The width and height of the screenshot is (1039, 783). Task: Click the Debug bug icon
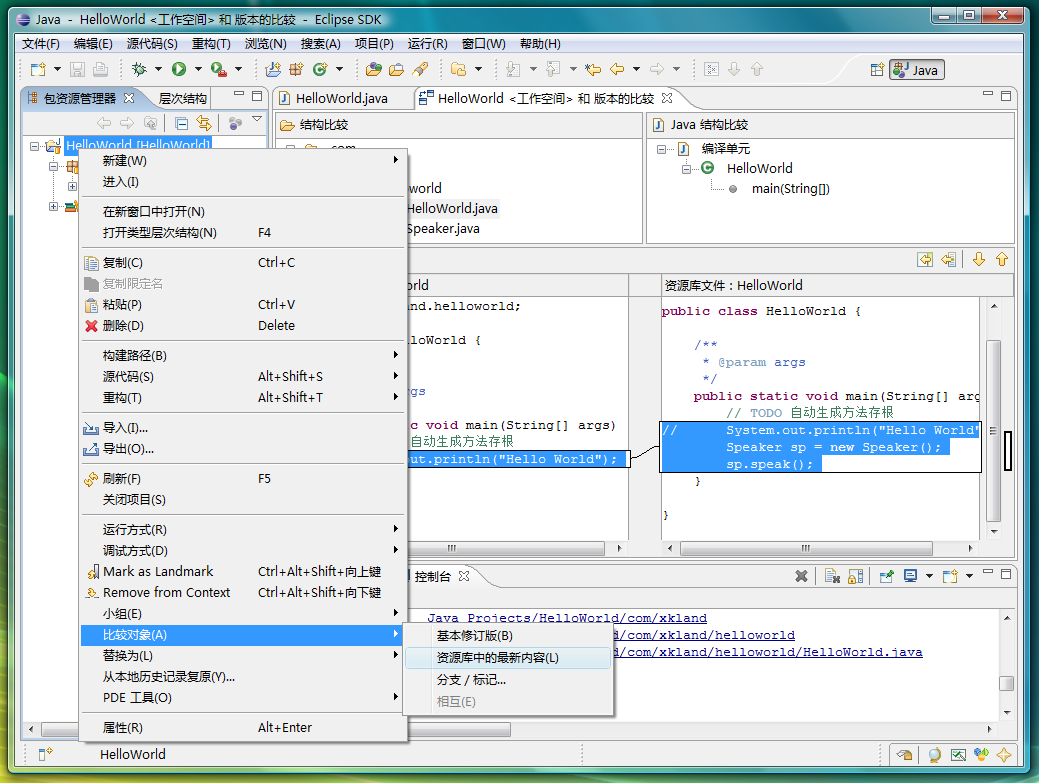click(x=139, y=69)
